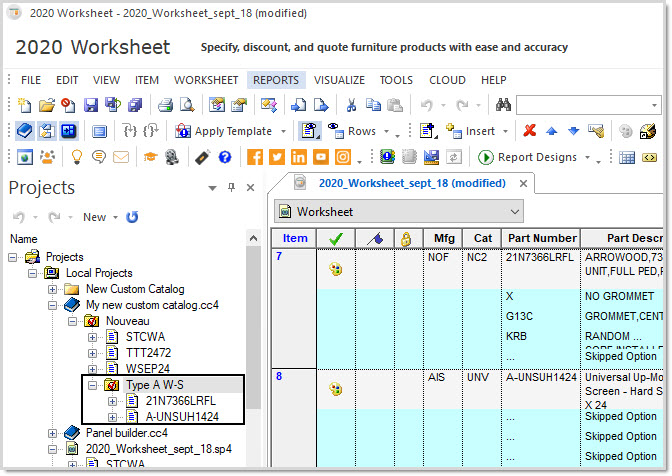Select the Nouveau folder in tree
Screen dimensions: 672x476
point(128,321)
